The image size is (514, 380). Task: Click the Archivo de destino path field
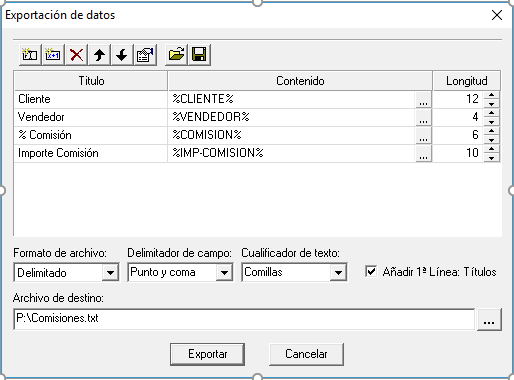coord(244,319)
